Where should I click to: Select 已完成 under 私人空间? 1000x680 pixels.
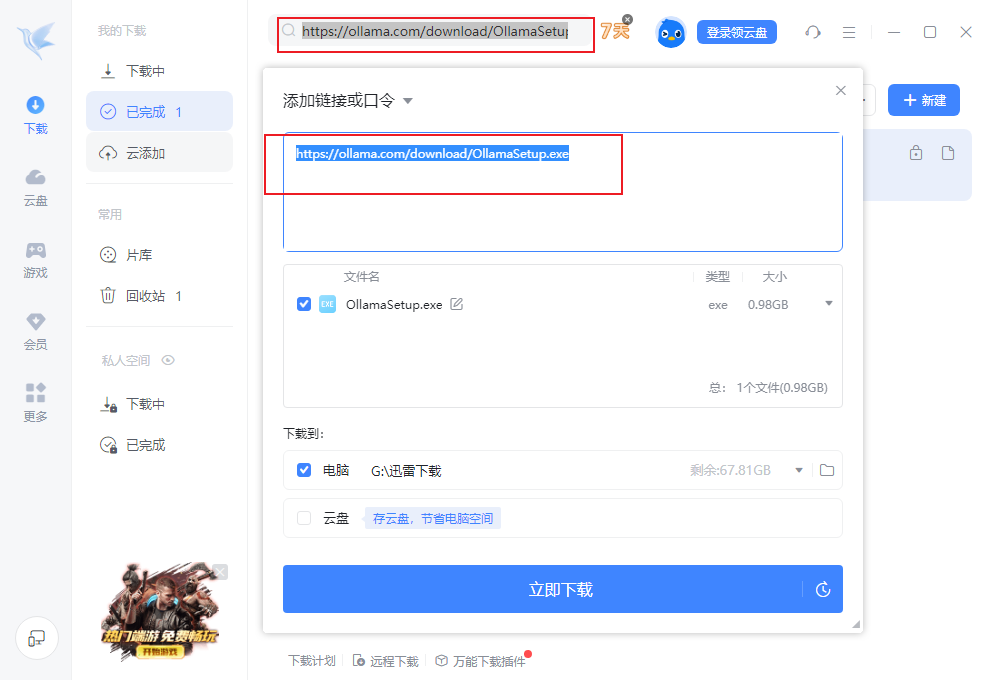159,445
